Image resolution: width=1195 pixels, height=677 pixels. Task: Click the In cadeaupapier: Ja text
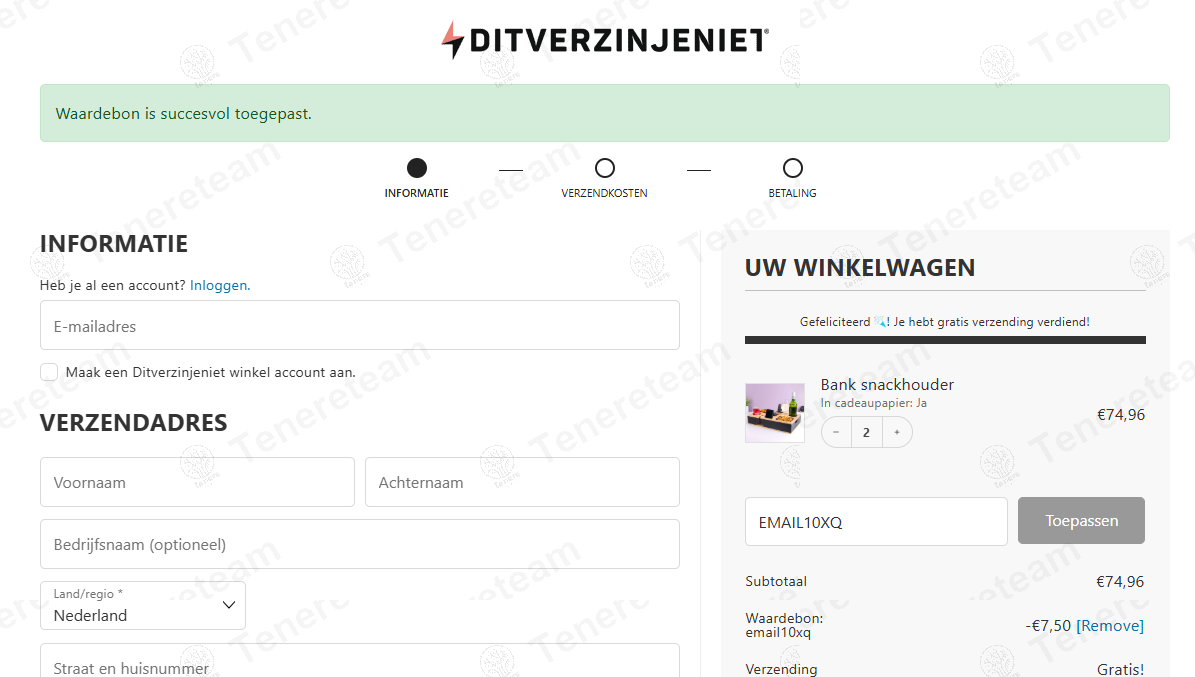pyautogui.click(x=873, y=403)
